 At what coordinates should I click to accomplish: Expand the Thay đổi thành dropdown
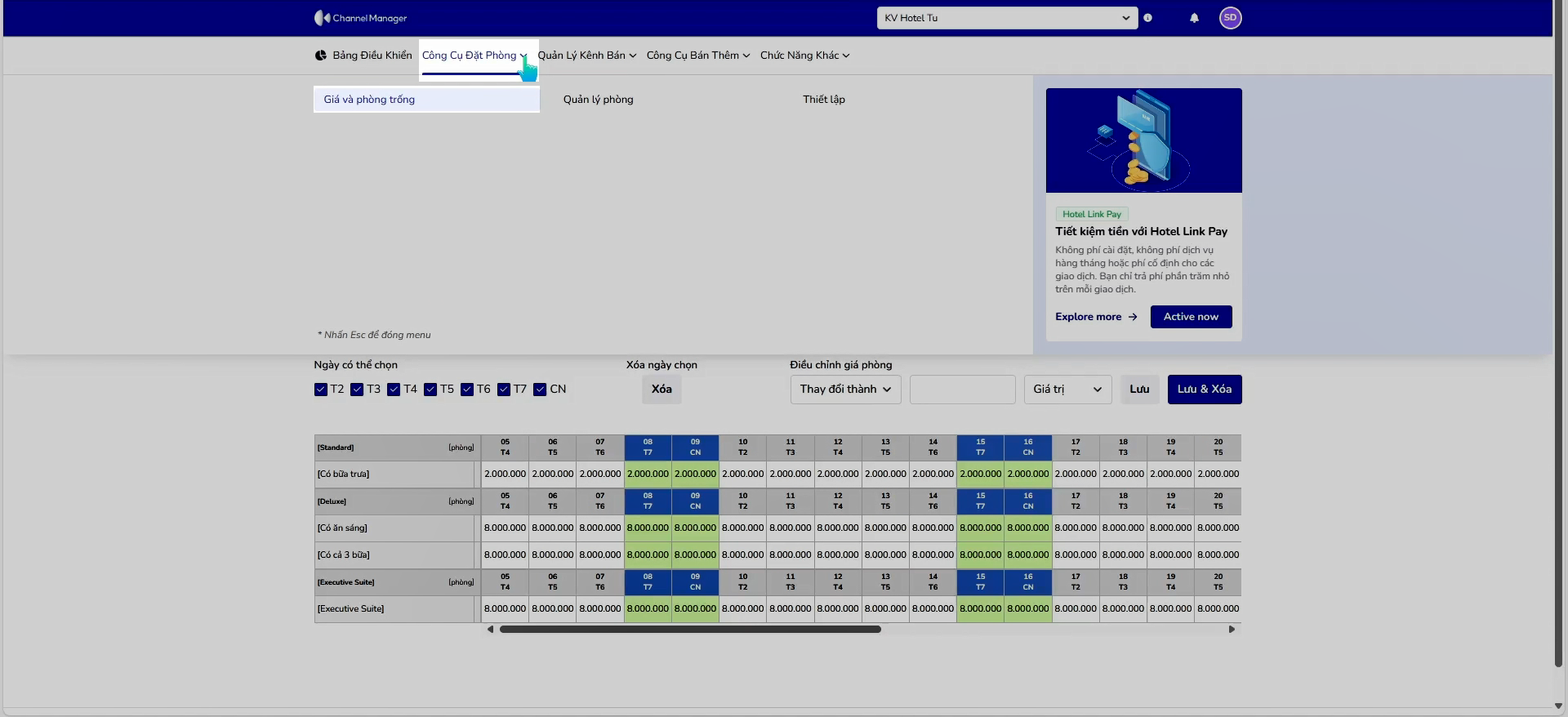coord(845,390)
